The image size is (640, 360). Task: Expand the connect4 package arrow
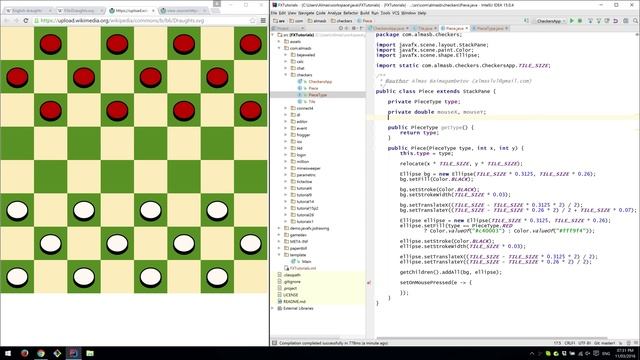(286, 108)
